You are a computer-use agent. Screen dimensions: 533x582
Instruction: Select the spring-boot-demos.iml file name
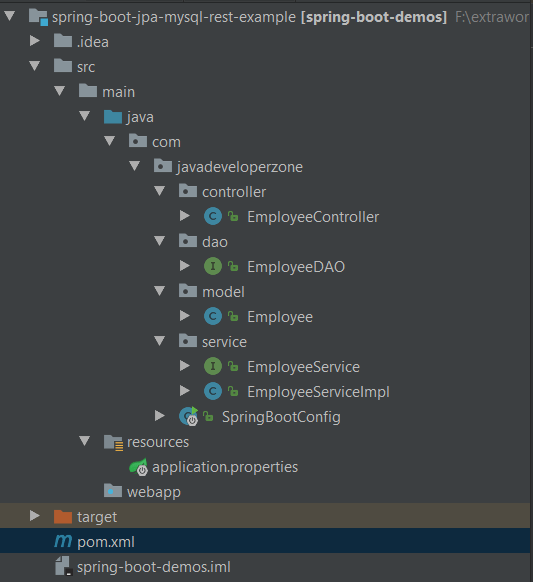154,567
